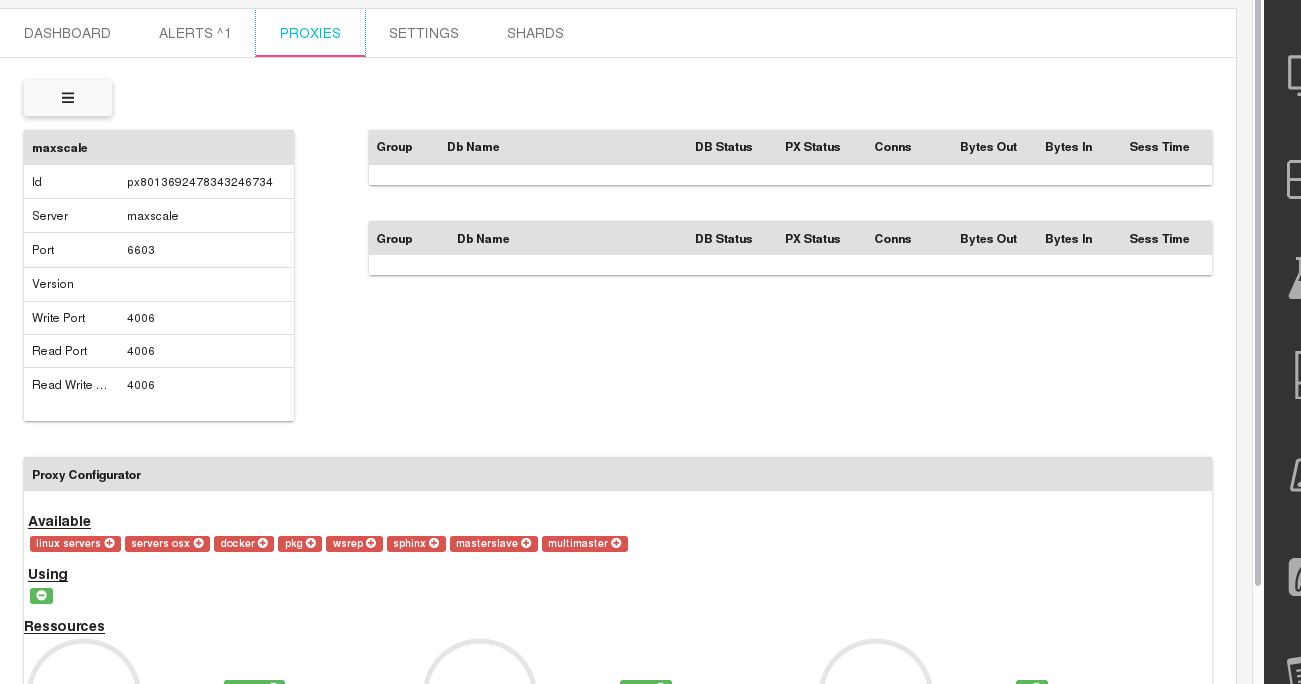Image resolution: width=1301 pixels, height=684 pixels.
Task: Click Bytes In header in upper proxy table
Action: click(1068, 147)
